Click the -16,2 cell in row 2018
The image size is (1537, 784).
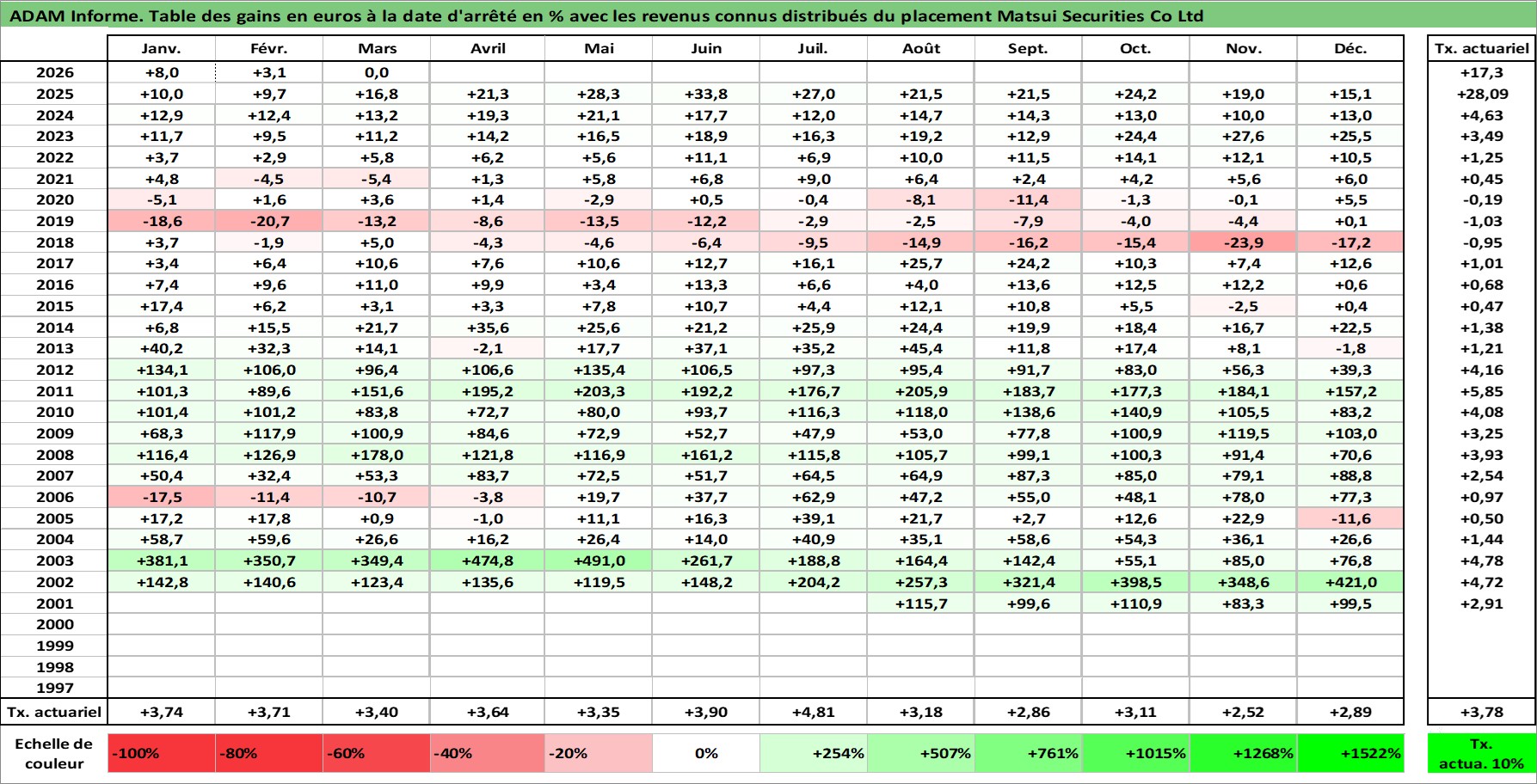(x=1028, y=242)
